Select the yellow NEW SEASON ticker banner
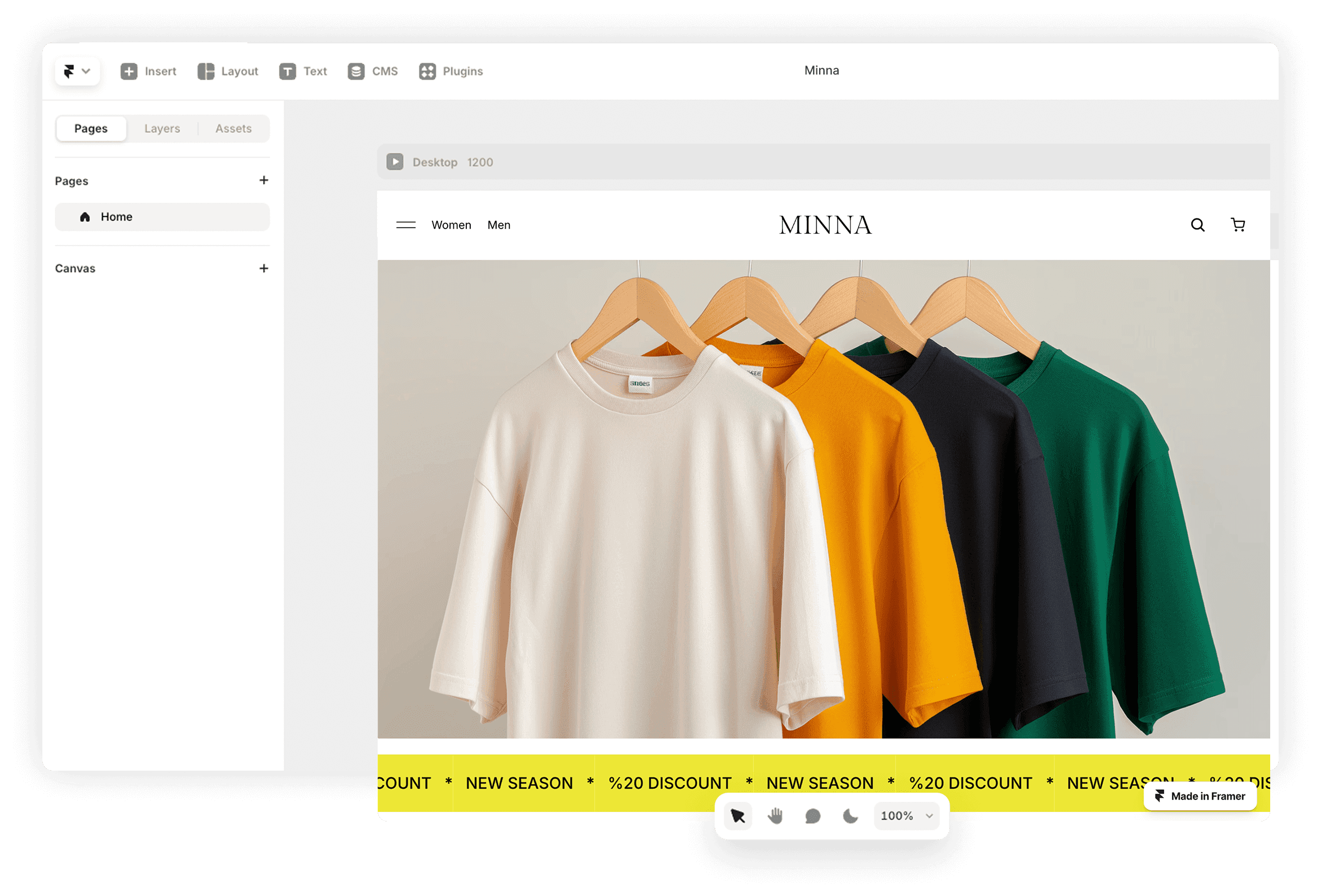 click(x=824, y=783)
